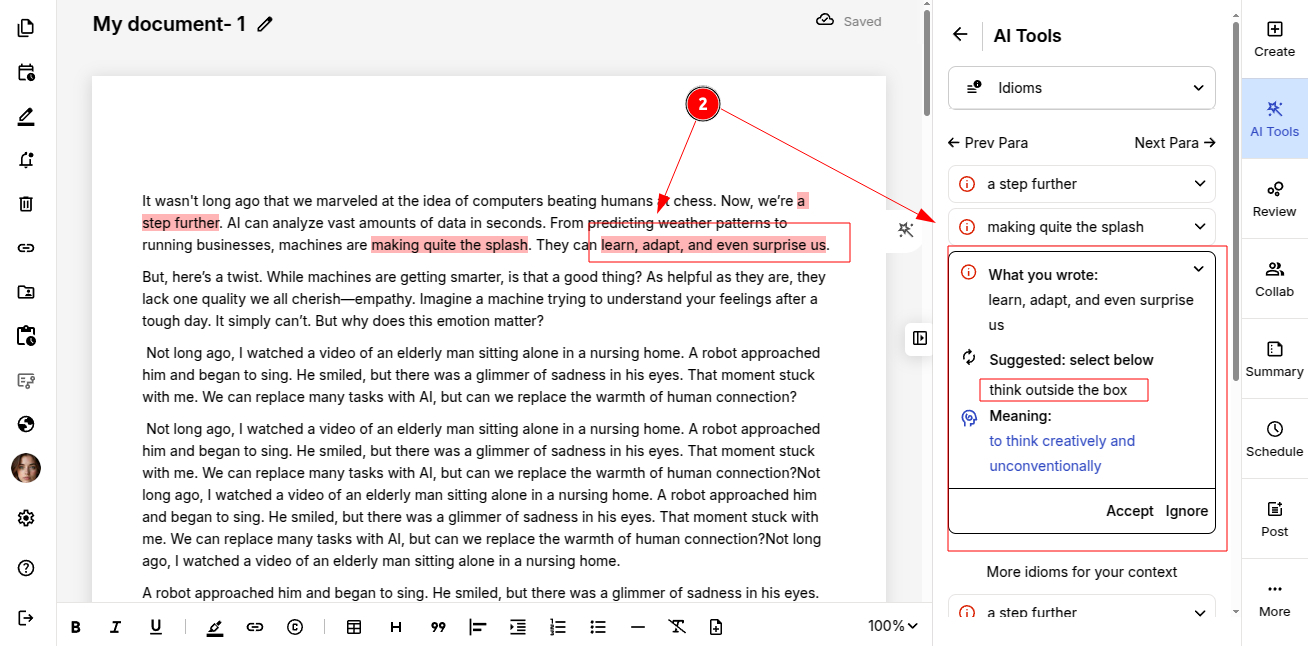The image size is (1308, 646).
Task: Click the Italic formatting icon
Action: pyautogui.click(x=115, y=627)
